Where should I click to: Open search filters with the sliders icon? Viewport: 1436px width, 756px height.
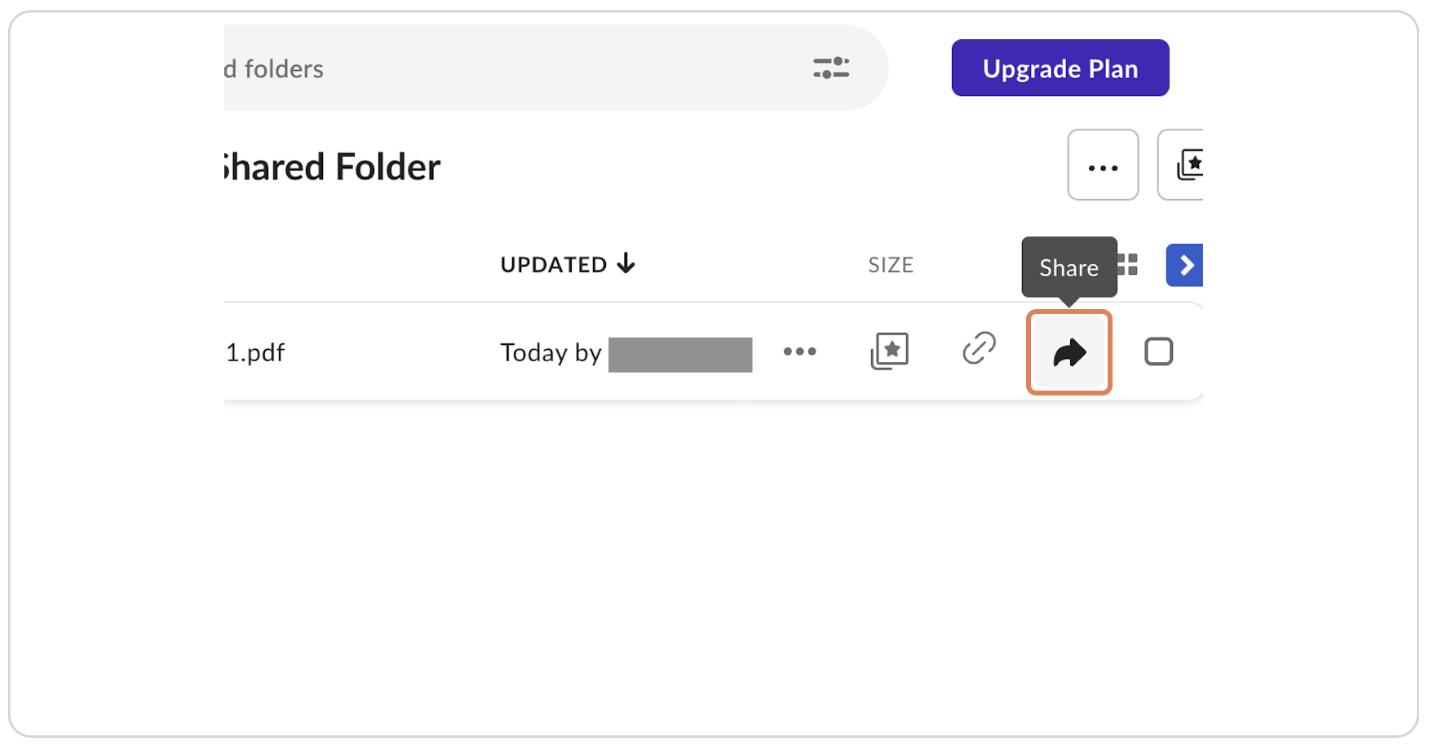[830, 67]
